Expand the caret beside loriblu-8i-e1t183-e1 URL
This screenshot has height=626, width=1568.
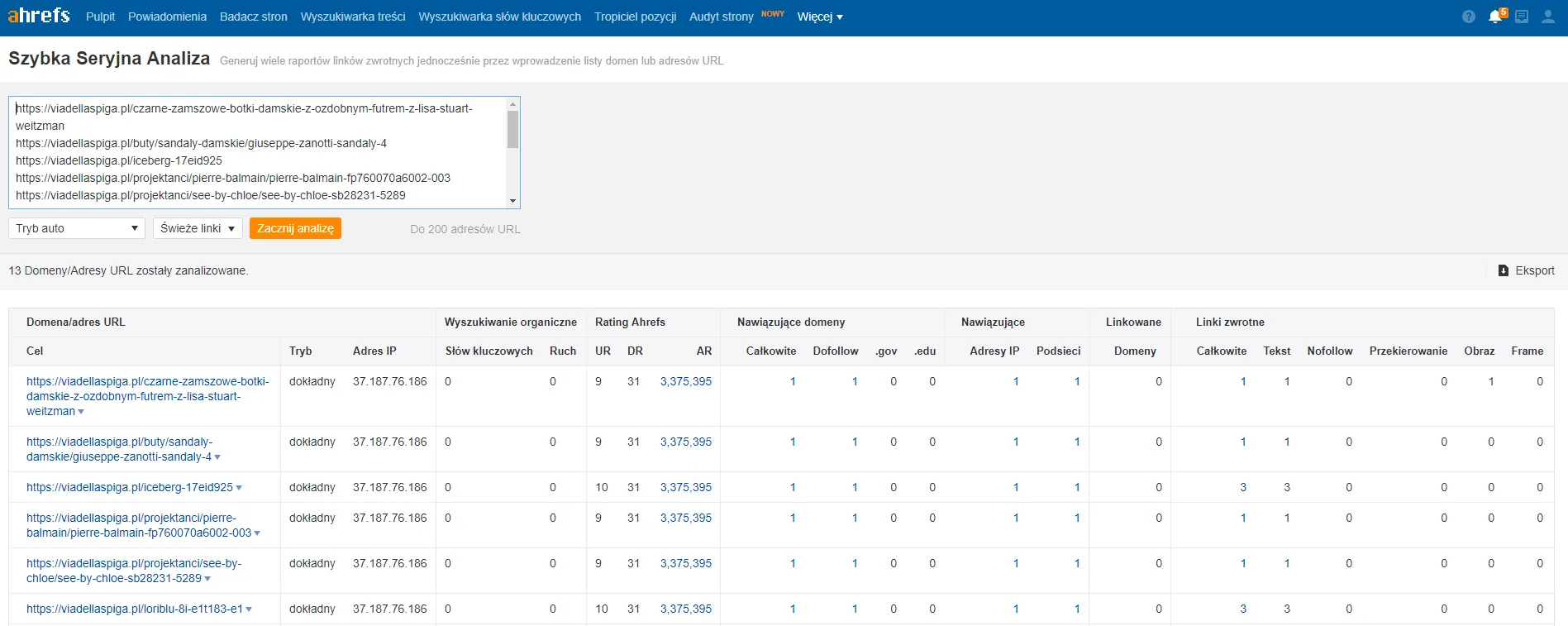pos(249,609)
